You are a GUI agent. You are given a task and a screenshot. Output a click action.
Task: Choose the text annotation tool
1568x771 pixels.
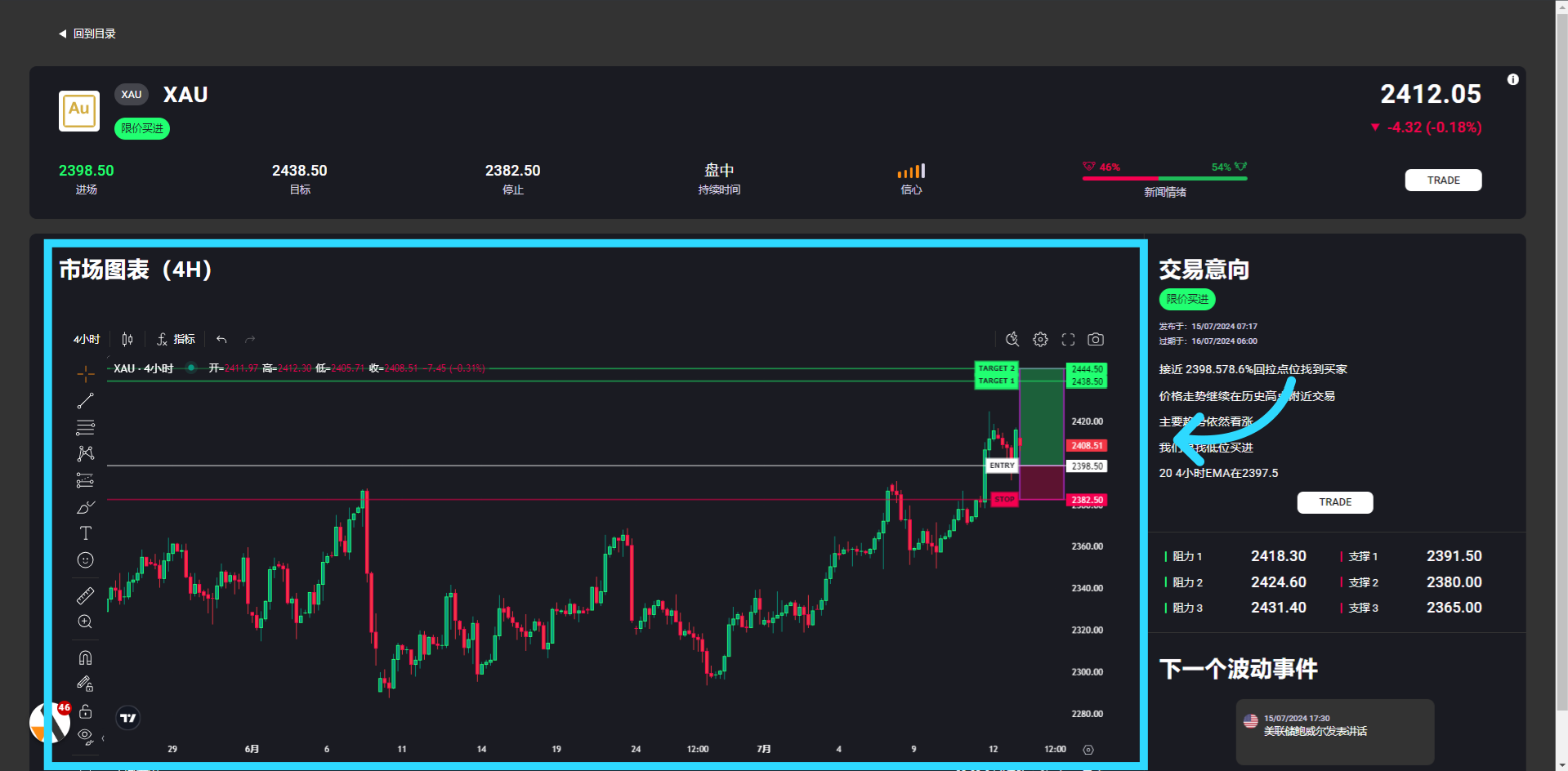(x=86, y=533)
